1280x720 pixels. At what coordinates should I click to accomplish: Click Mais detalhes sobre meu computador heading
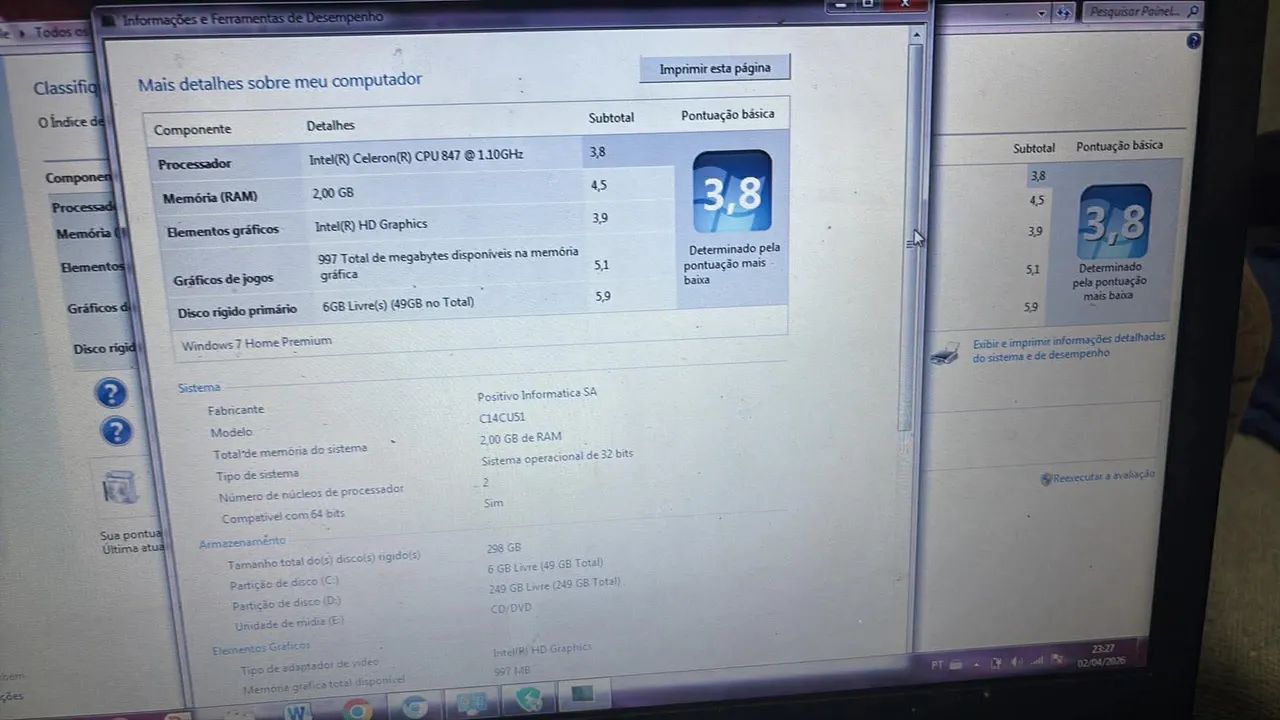(280, 82)
